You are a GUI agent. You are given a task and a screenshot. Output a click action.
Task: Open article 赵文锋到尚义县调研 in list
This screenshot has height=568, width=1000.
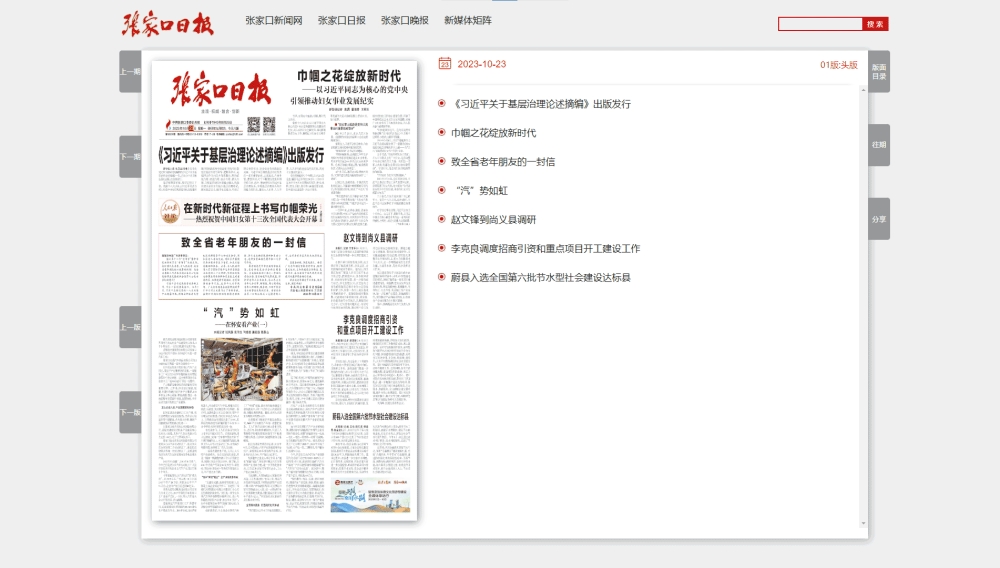tap(494, 219)
